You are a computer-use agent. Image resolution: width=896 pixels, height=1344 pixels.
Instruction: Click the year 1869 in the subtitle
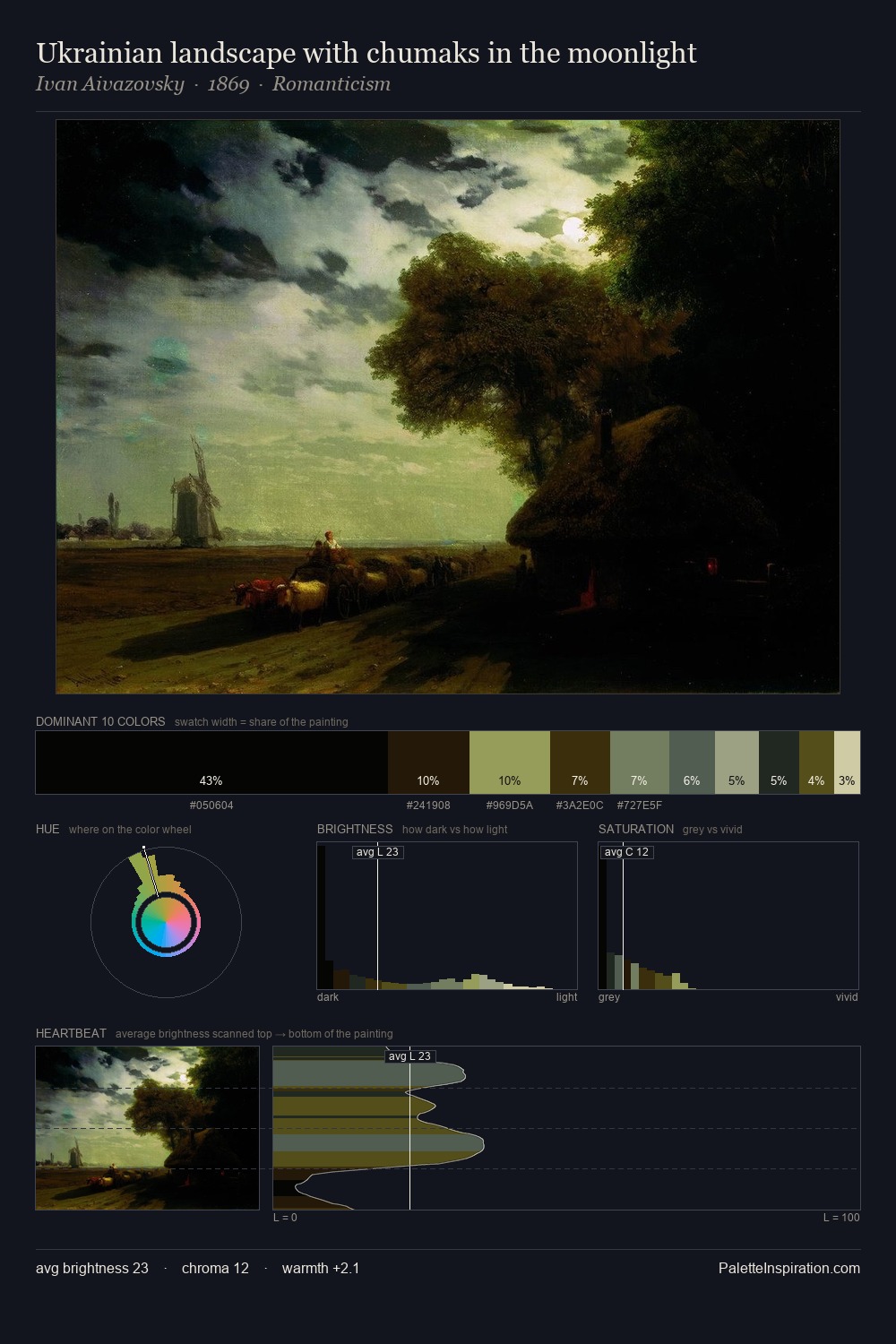click(228, 84)
